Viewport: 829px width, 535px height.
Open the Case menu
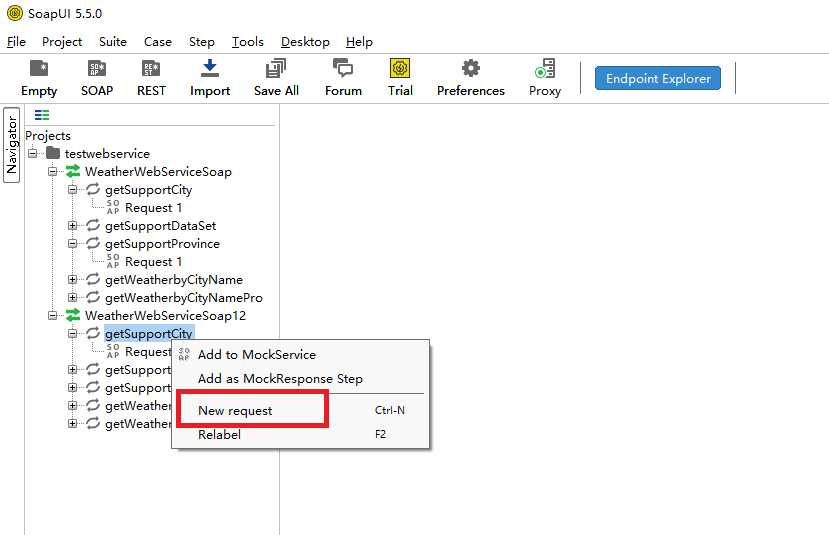click(x=158, y=42)
